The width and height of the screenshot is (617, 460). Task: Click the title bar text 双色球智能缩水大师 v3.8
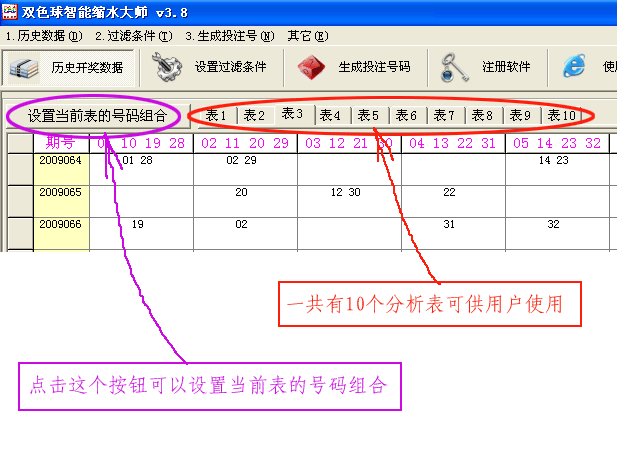tap(105, 12)
